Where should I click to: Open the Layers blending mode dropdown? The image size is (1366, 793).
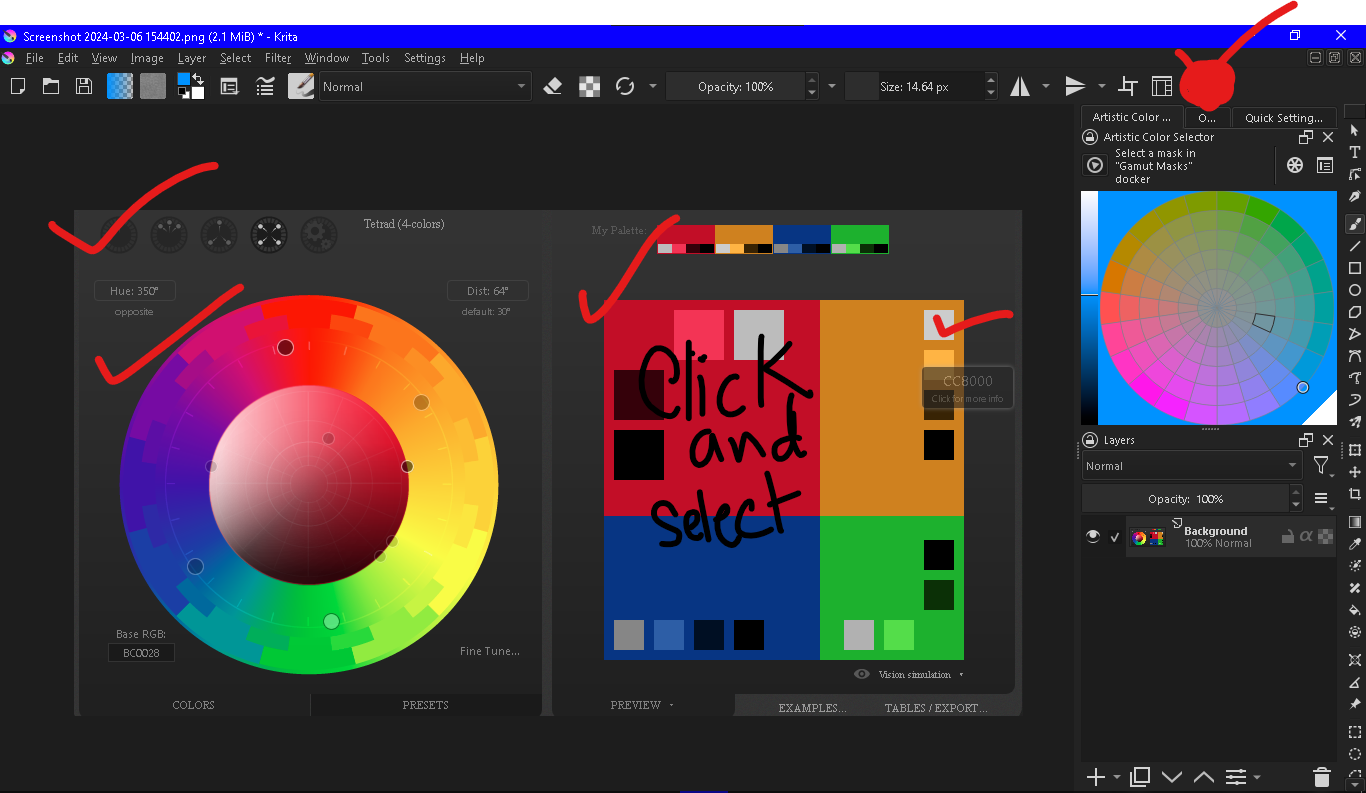[1191, 466]
